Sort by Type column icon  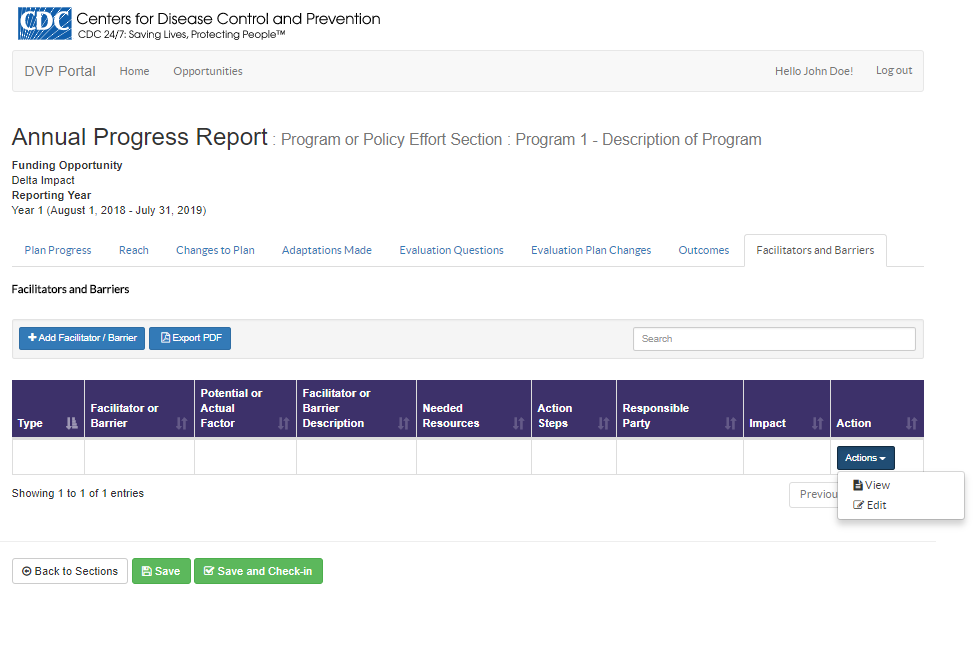coord(71,423)
